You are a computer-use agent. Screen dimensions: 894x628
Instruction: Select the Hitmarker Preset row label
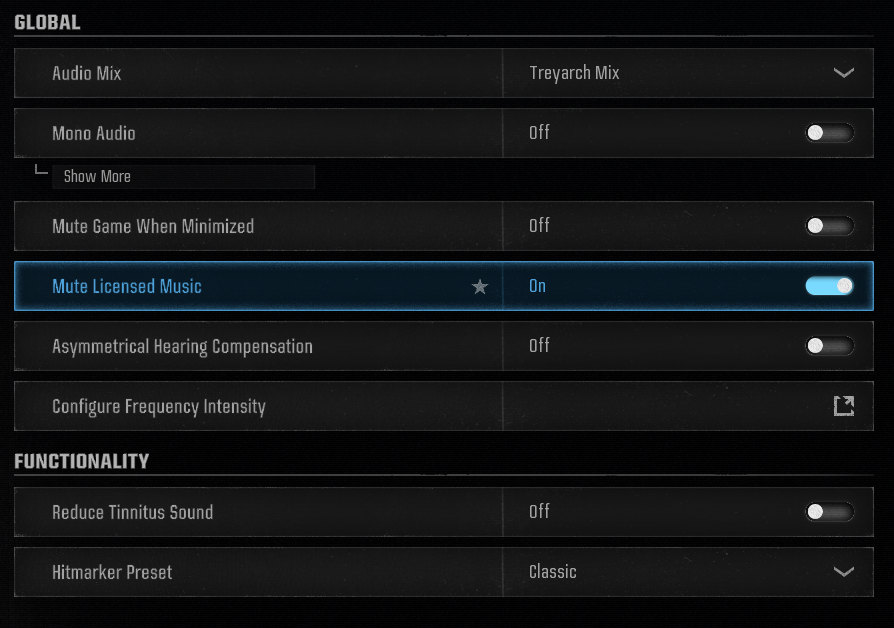pos(112,572)
